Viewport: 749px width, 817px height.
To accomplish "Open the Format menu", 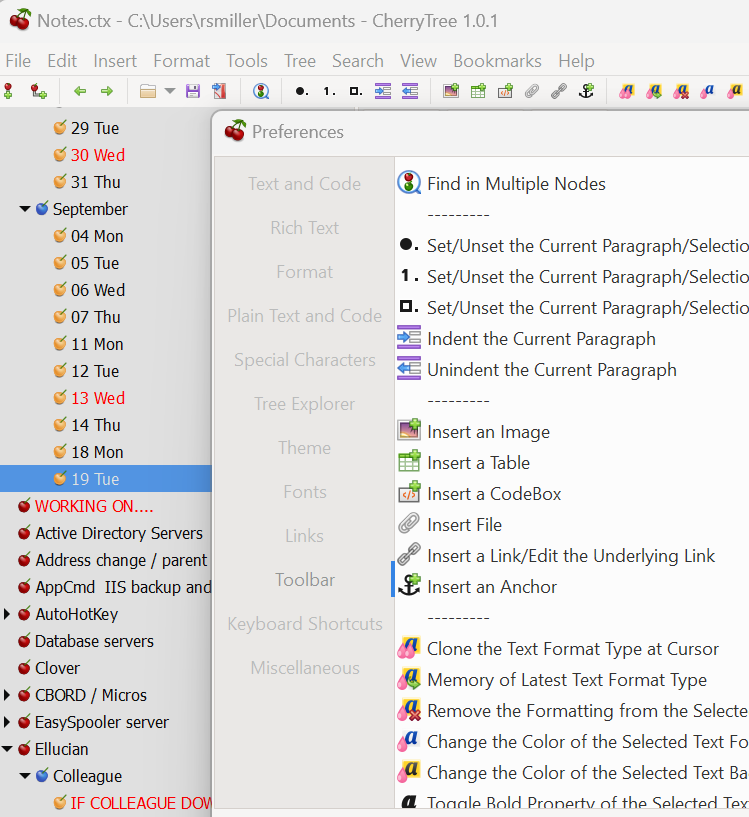I will [181, 61].
